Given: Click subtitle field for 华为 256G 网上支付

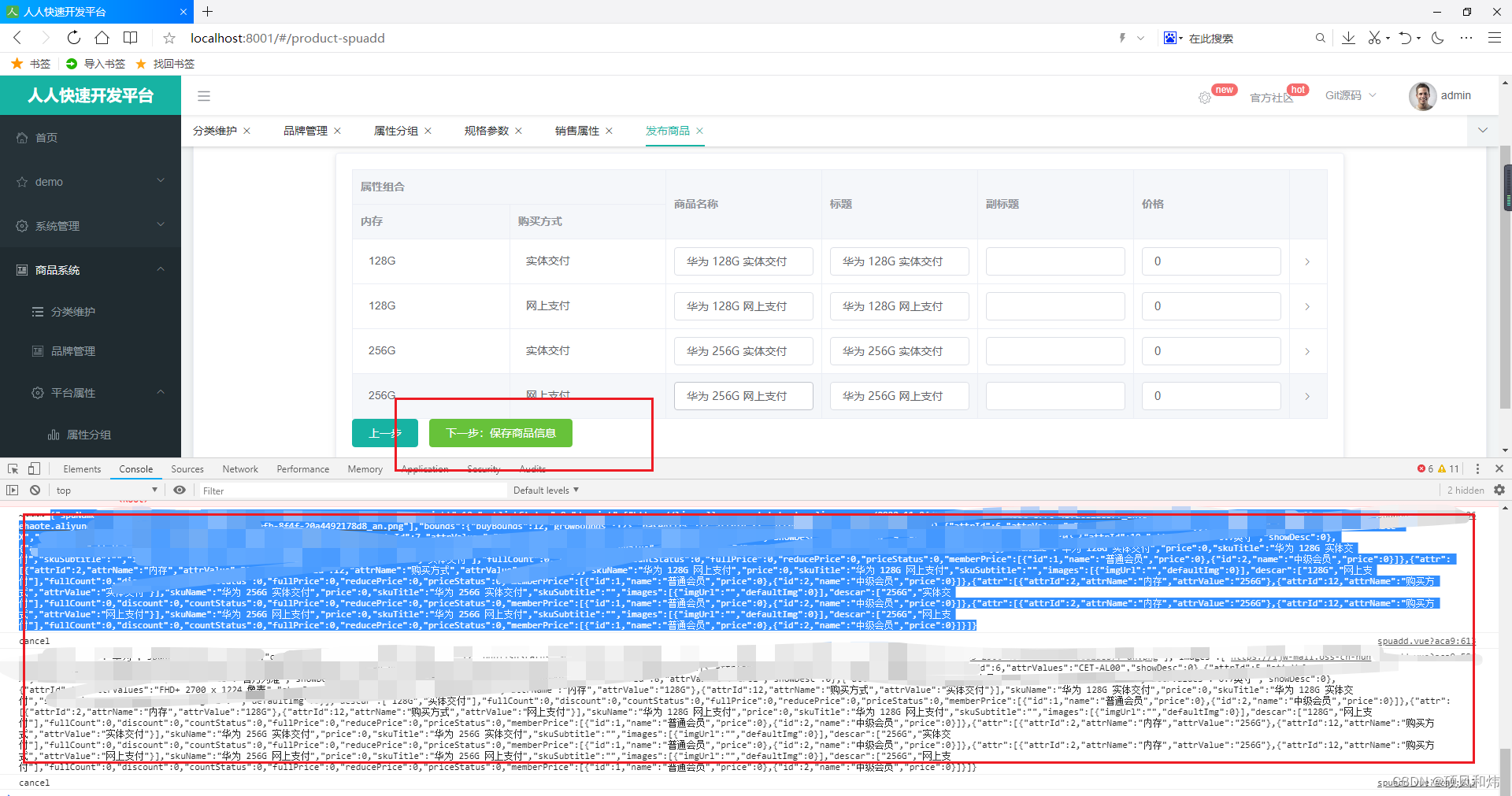Looking at the screenshot, I should 1055,396.
